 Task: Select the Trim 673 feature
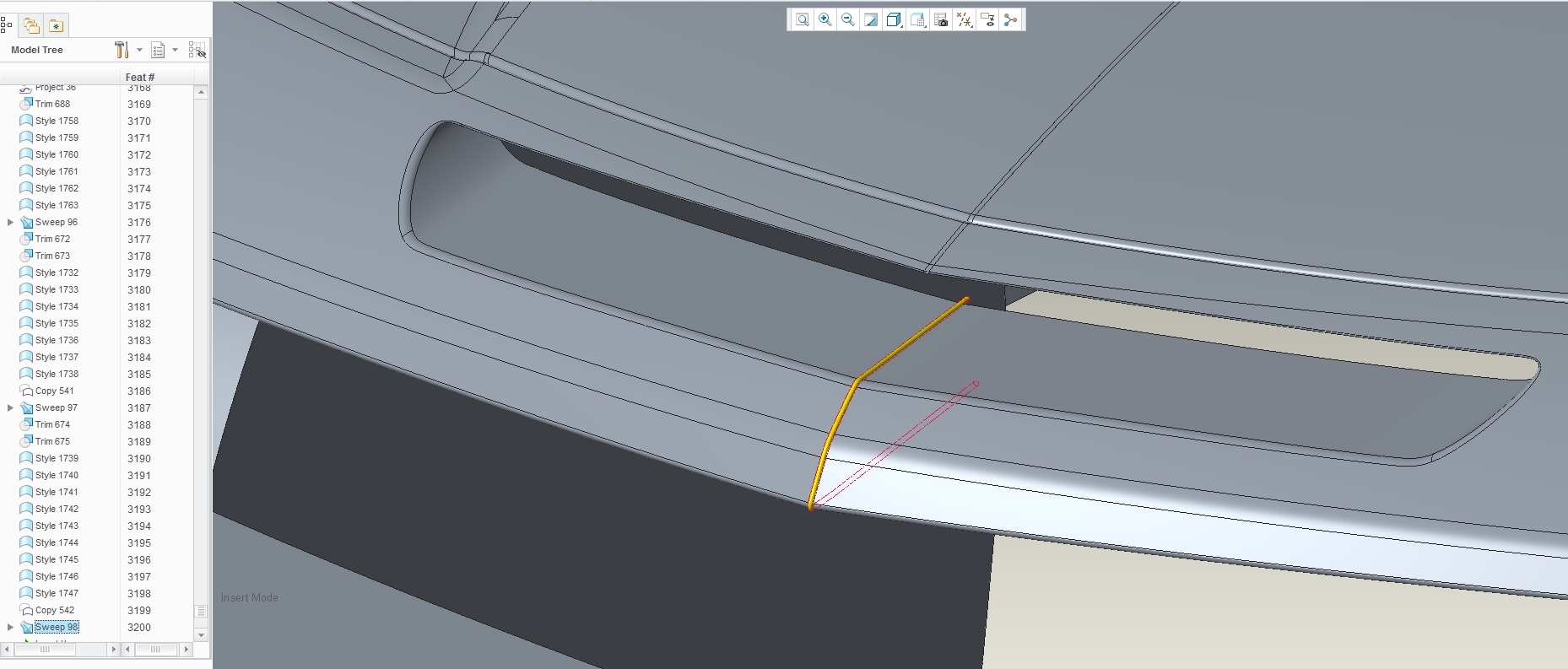[52, 256]
